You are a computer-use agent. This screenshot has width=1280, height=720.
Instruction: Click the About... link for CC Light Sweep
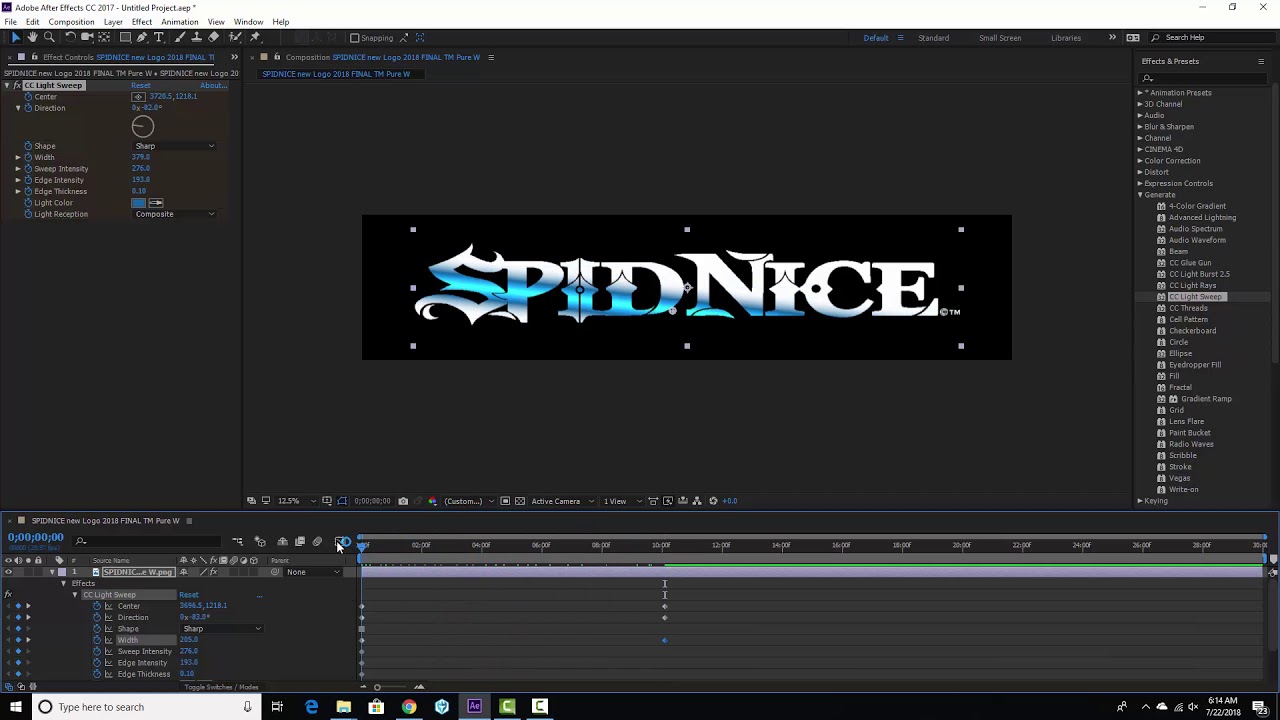[212, 86]
